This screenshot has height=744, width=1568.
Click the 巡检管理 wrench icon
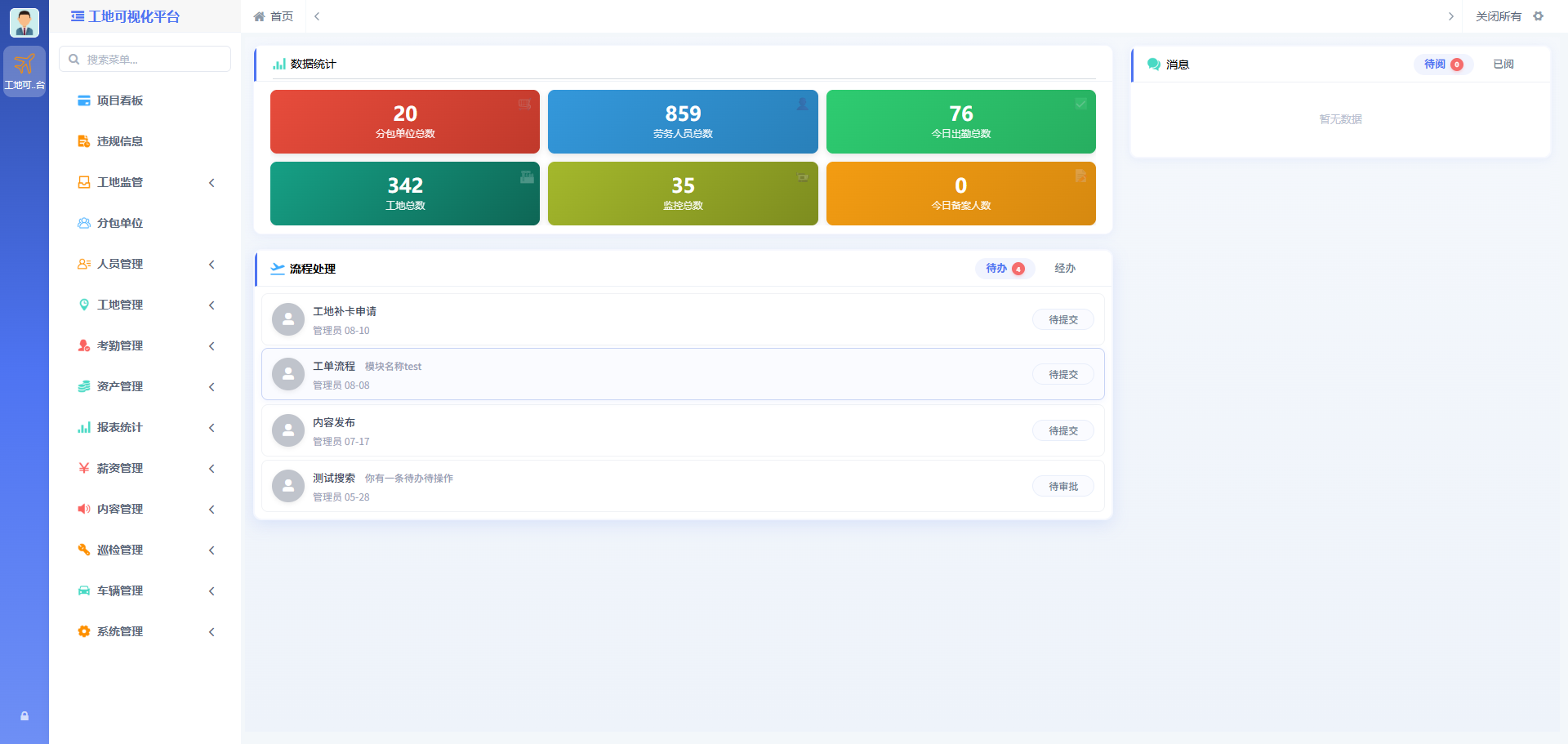point(84,550)
